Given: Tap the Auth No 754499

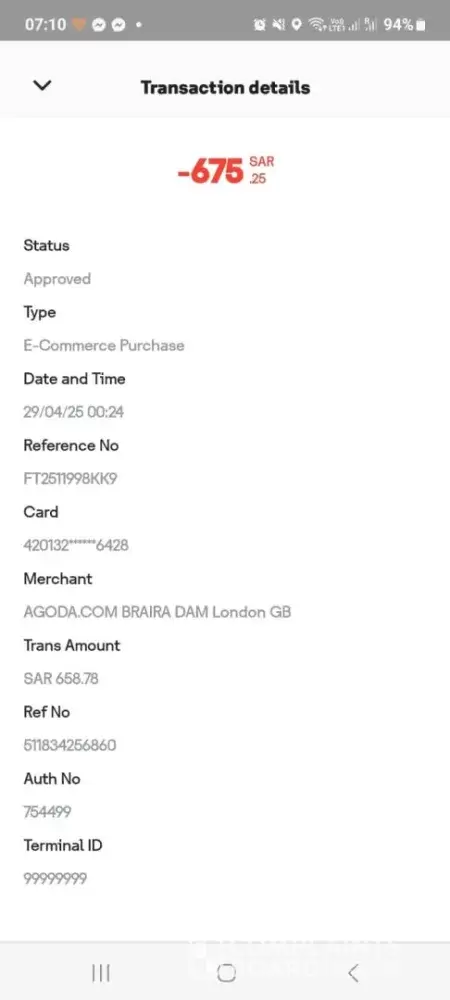Looking at the screenshot, I should coord(47,812).
